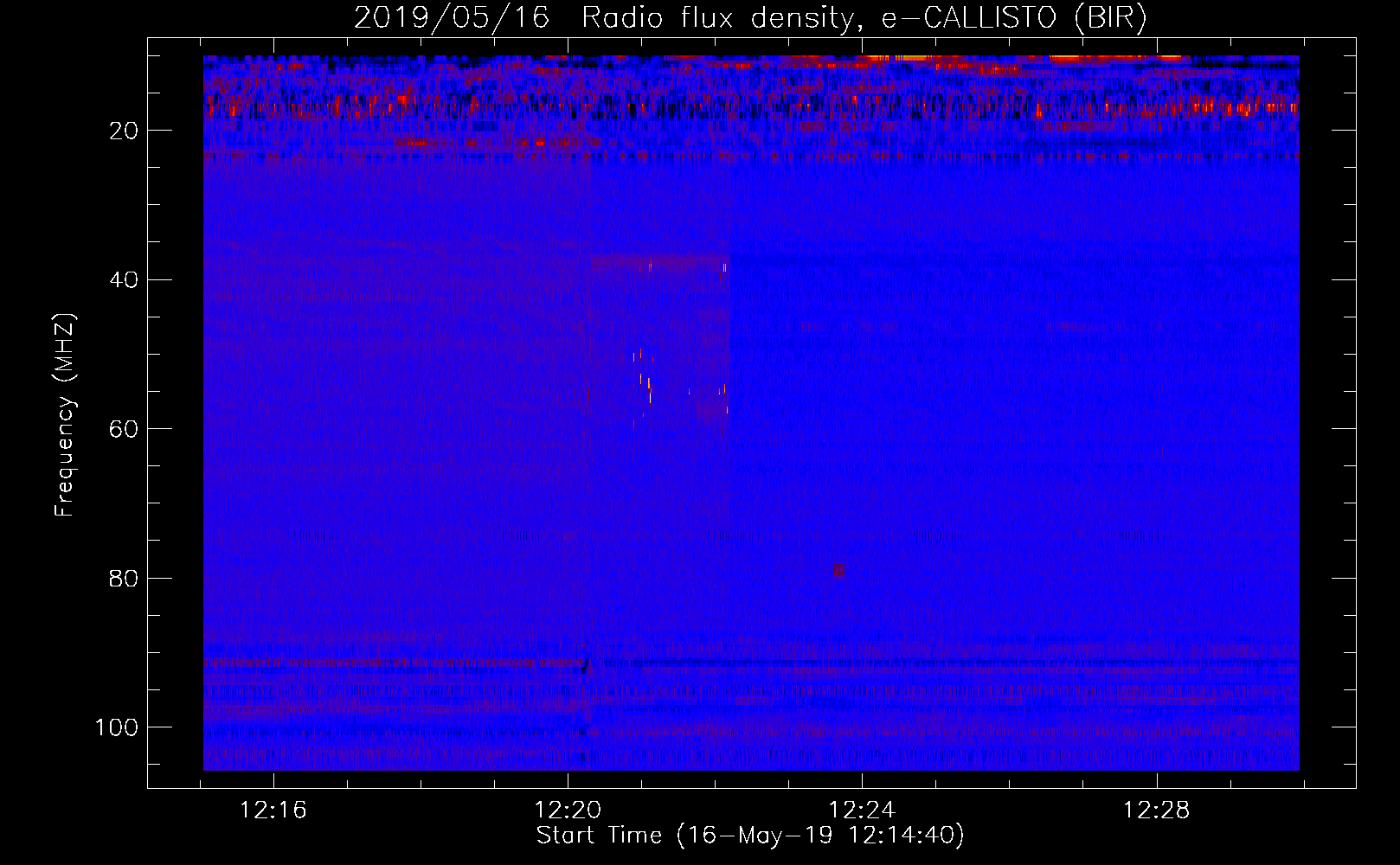Click the 80 MHz frequency tick label
The image size is (1400, 865).
coord(124,579)
